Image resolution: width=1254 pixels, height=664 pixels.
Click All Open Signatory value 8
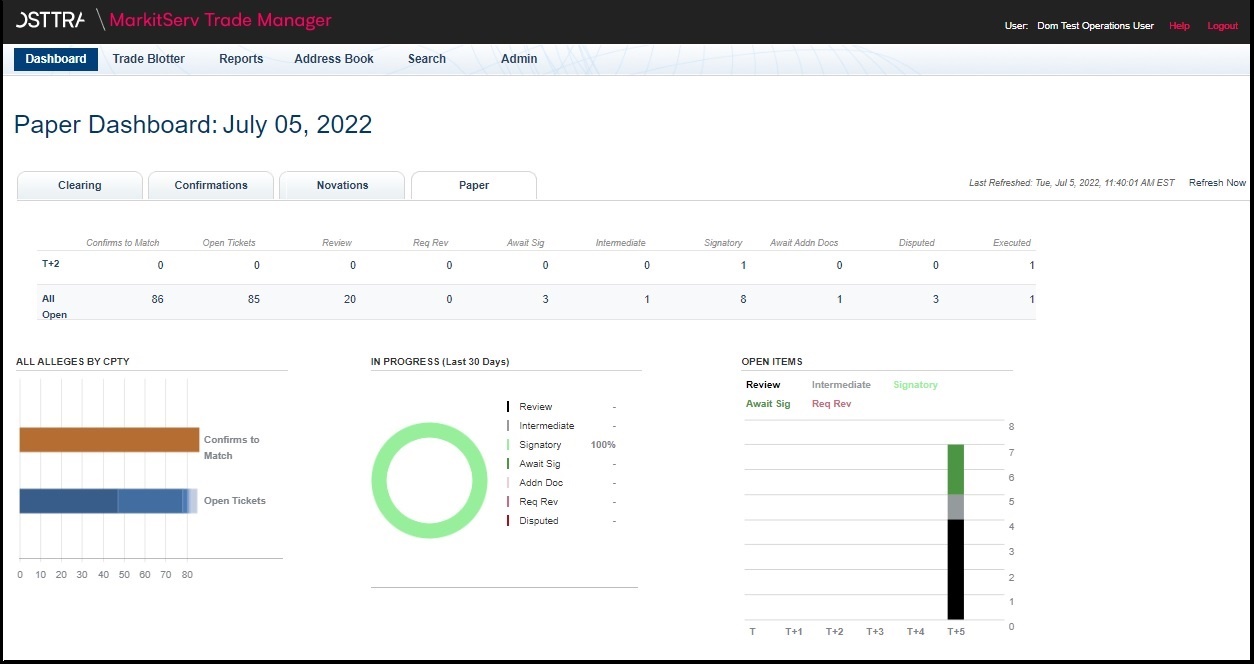tap(743, 300)
